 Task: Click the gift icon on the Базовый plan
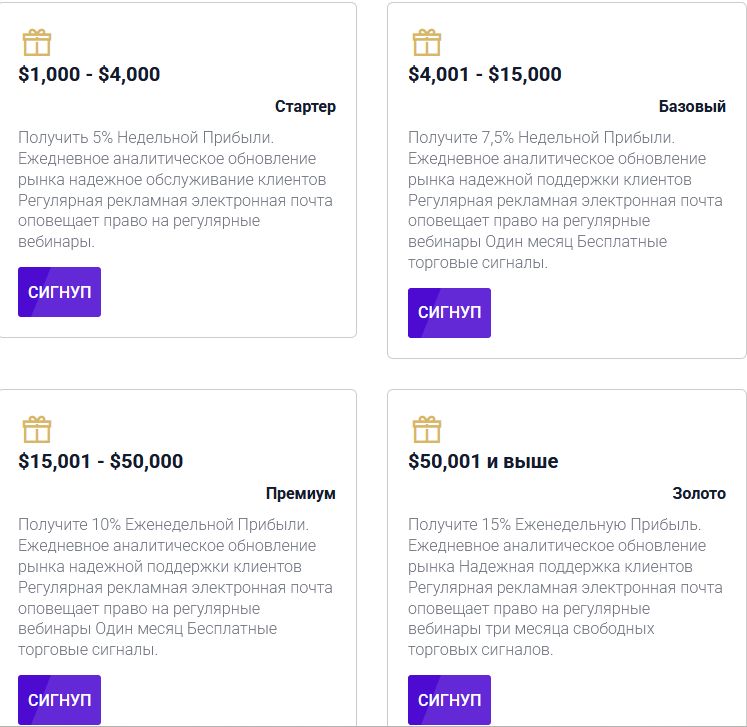point(426,43)
